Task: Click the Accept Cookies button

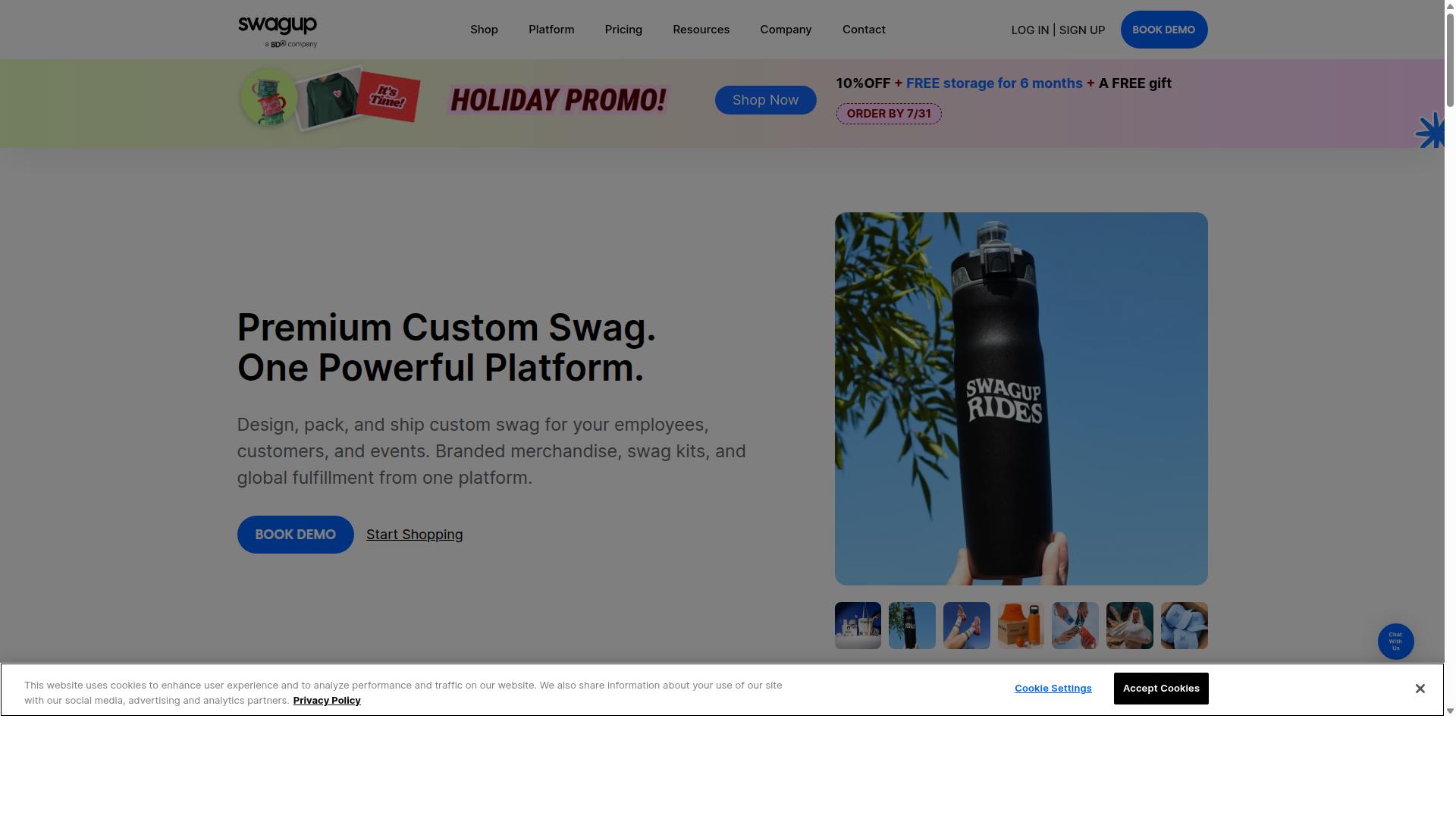Action: 1161,689
